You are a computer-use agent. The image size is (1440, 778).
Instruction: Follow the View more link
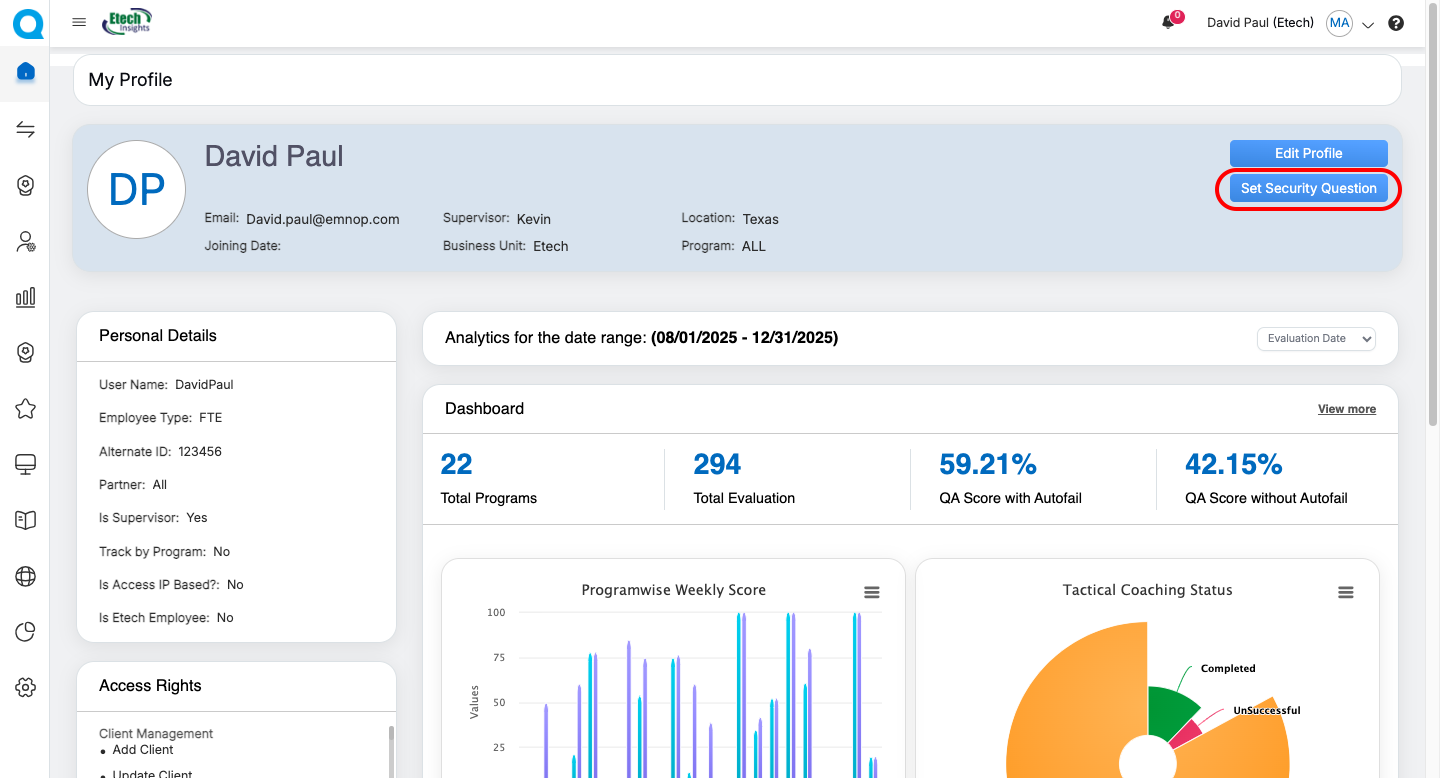(x=1346, y=409)
